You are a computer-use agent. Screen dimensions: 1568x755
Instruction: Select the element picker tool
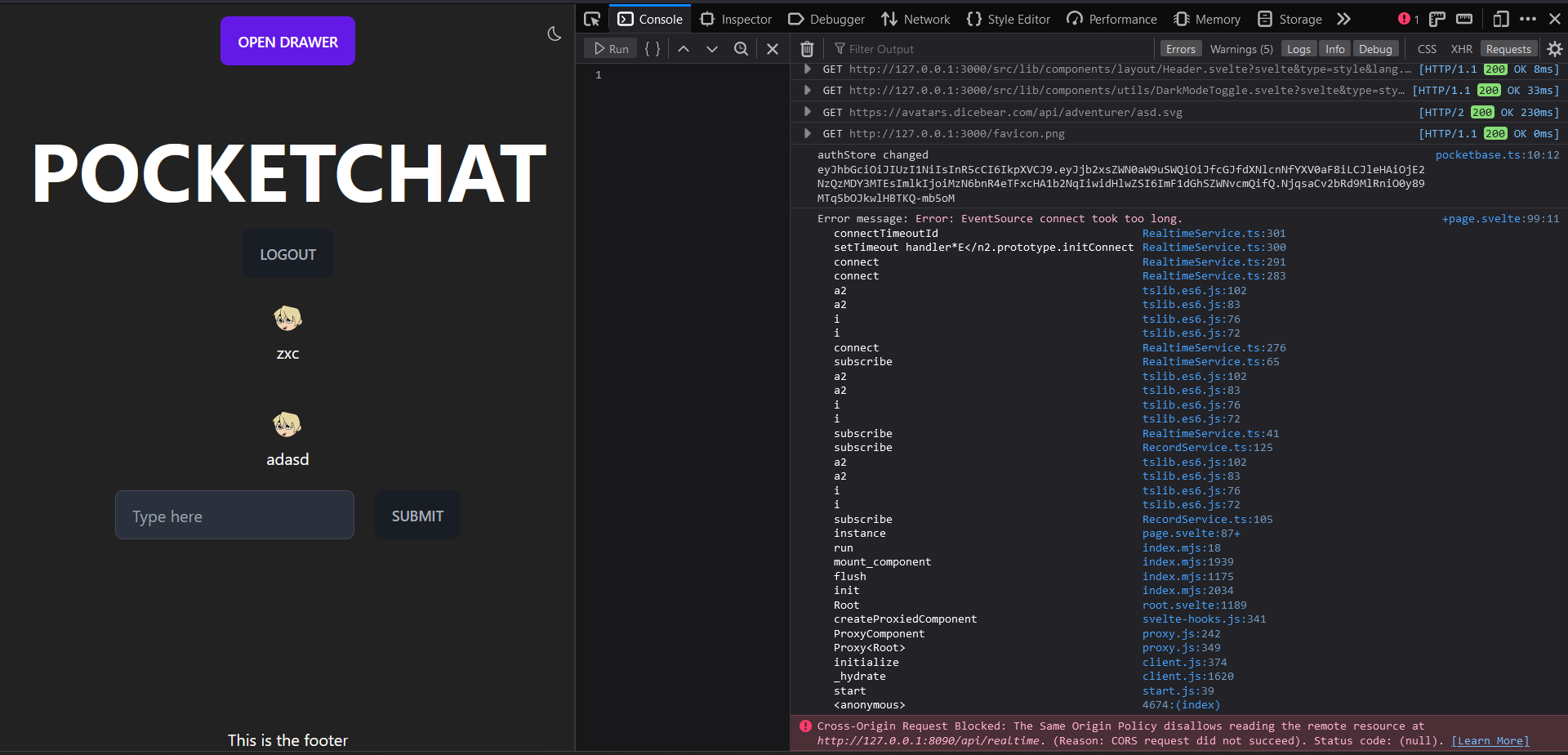[591, 18]
